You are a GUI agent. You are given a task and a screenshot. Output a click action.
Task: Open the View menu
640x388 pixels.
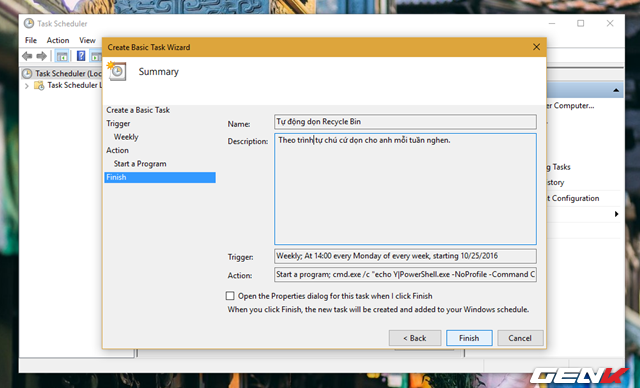(87, 40)
